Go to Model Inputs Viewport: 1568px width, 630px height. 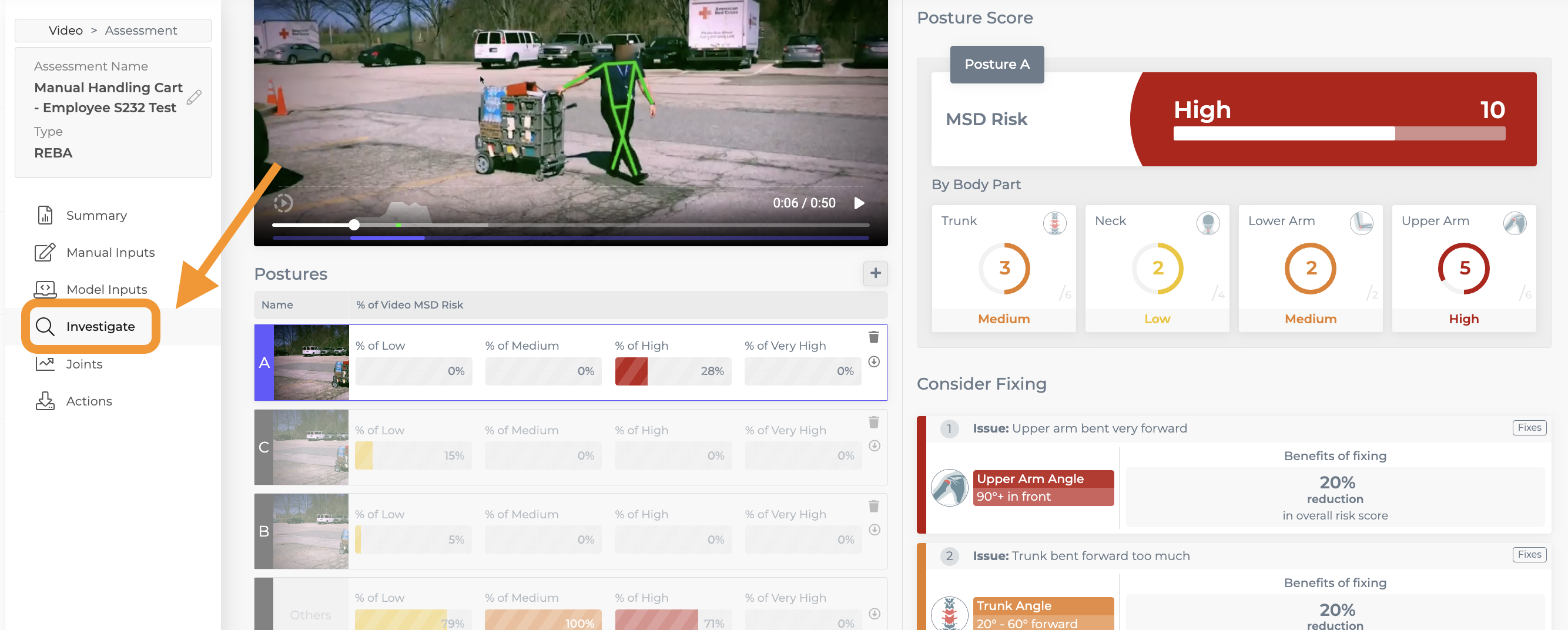tap(106, 290)
